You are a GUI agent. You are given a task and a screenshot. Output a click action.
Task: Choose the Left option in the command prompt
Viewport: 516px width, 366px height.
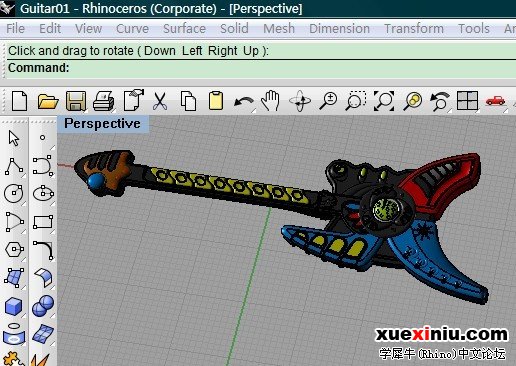tap(192, 51)
